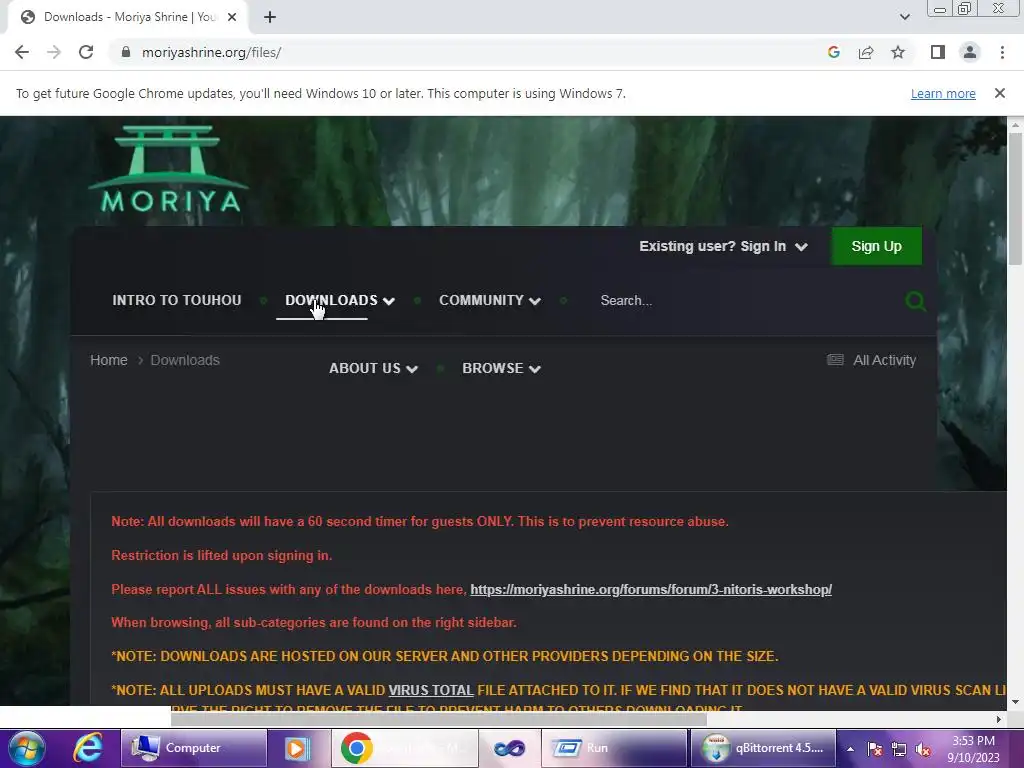Expand the About Us submenu

[373, 368]
